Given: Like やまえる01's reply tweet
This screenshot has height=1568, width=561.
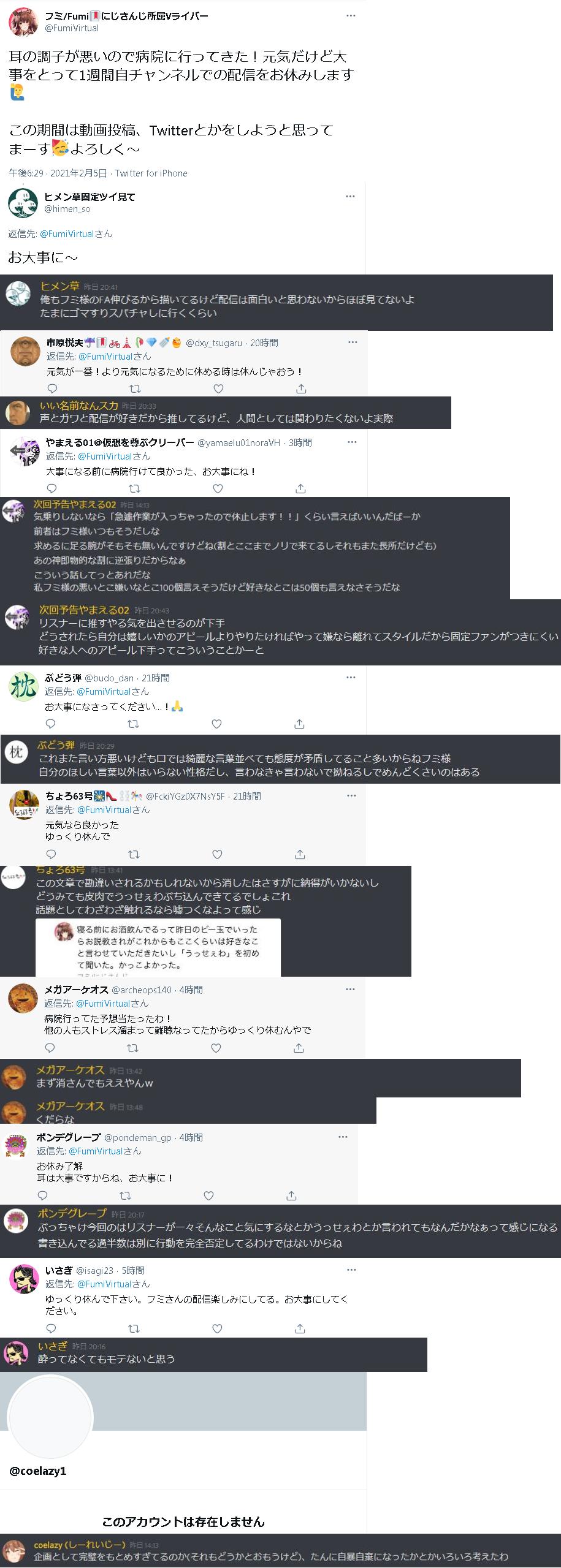Looking at the screenshot, I should click(x=218, y=488).
